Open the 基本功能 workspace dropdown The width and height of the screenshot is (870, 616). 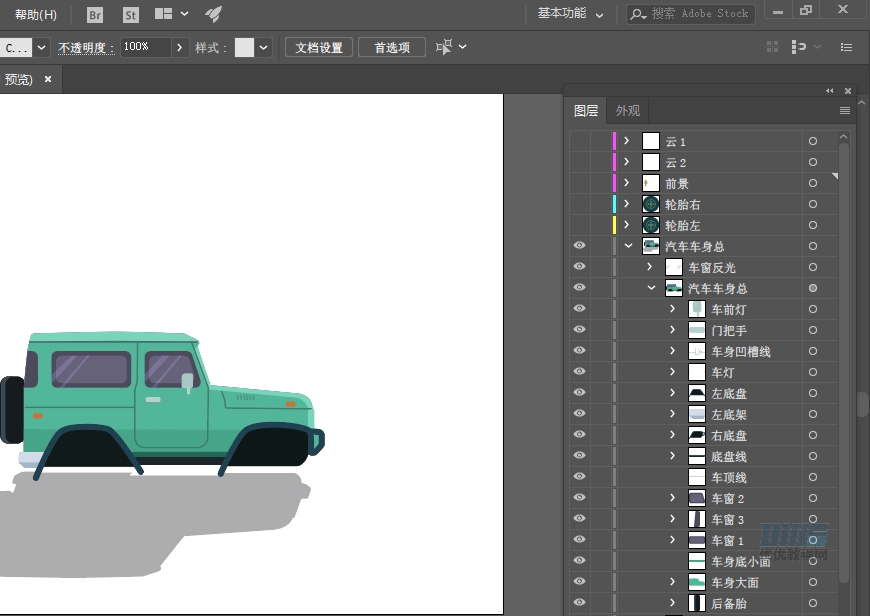(x=570, y=14)
